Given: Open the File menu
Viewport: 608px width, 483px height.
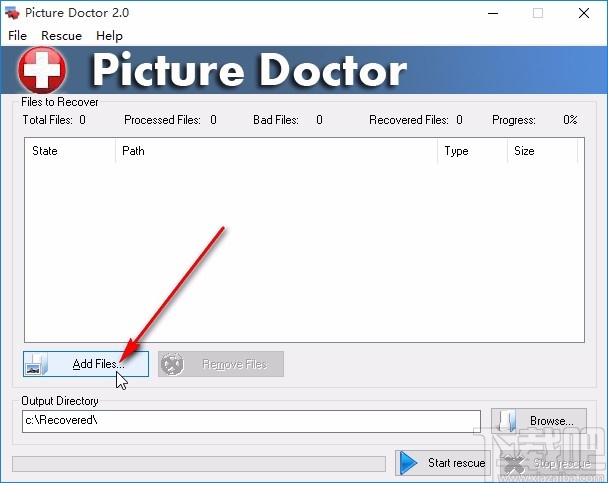Looking at the screenshot, I should coord(17,36).
